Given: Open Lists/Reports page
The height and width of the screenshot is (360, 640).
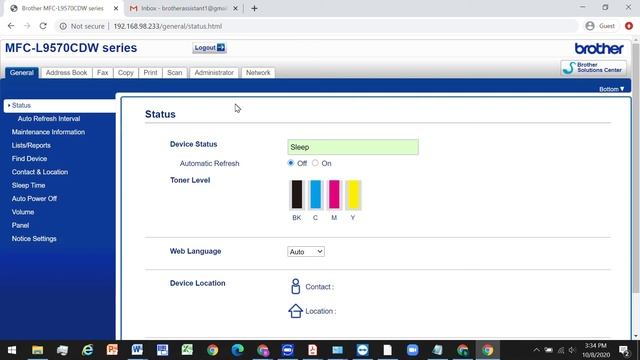Looking at the screenshot, I should pos(31,145).
